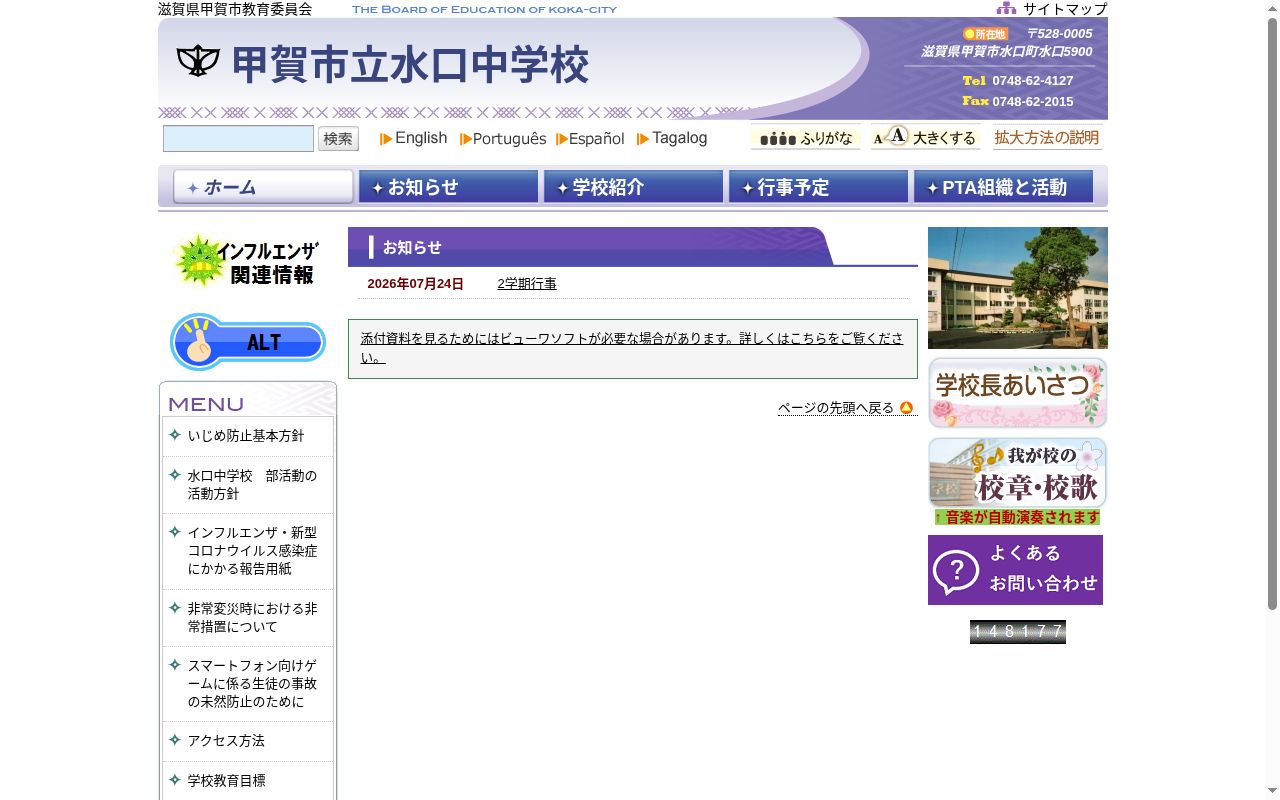Open スマートフォン向けゲーム事故防止 menu item
The width and height of the screenshot is (1280, 800).
pos(252,684)
